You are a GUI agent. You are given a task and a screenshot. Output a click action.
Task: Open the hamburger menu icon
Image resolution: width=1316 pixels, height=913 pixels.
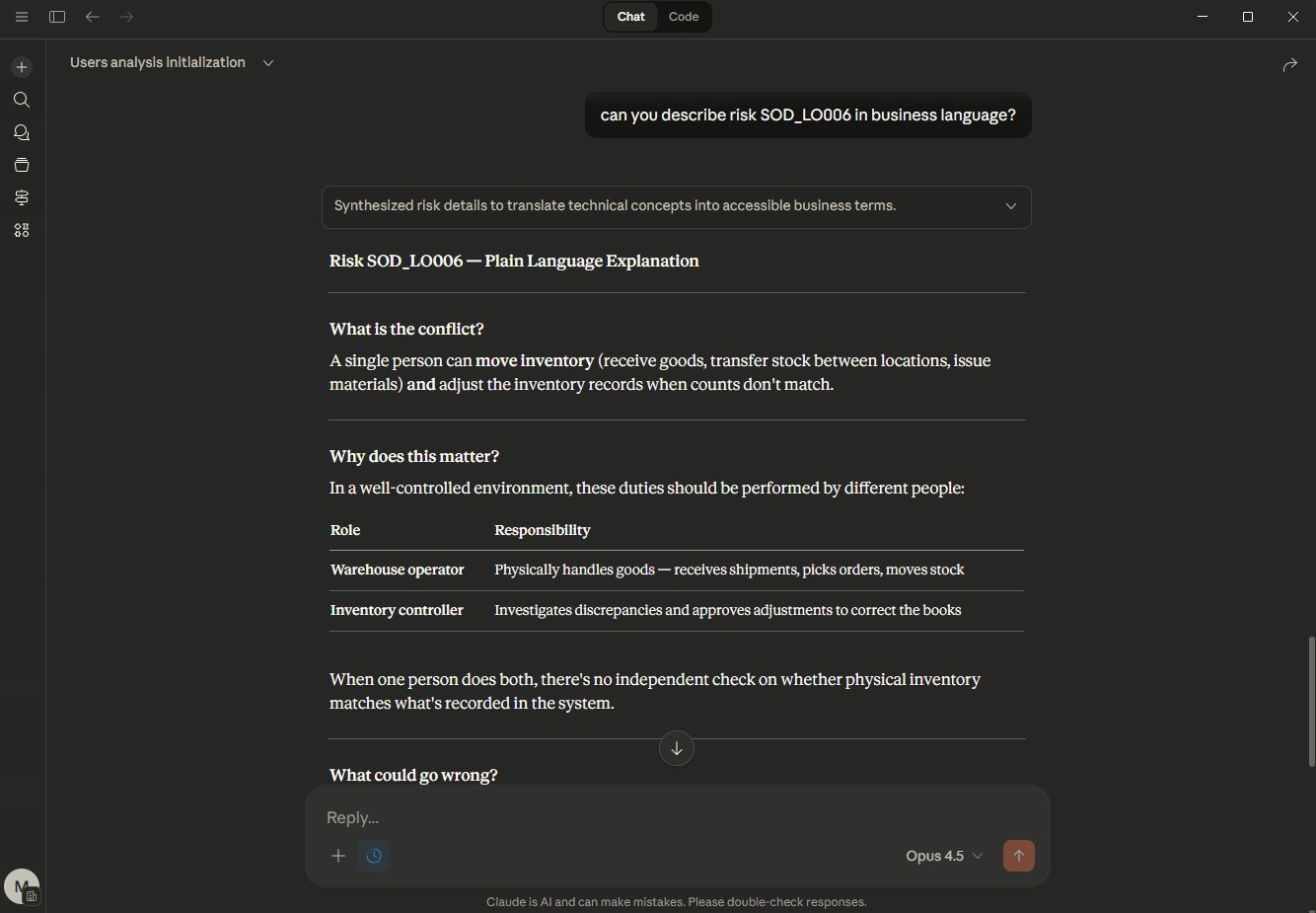coord(22,16)
